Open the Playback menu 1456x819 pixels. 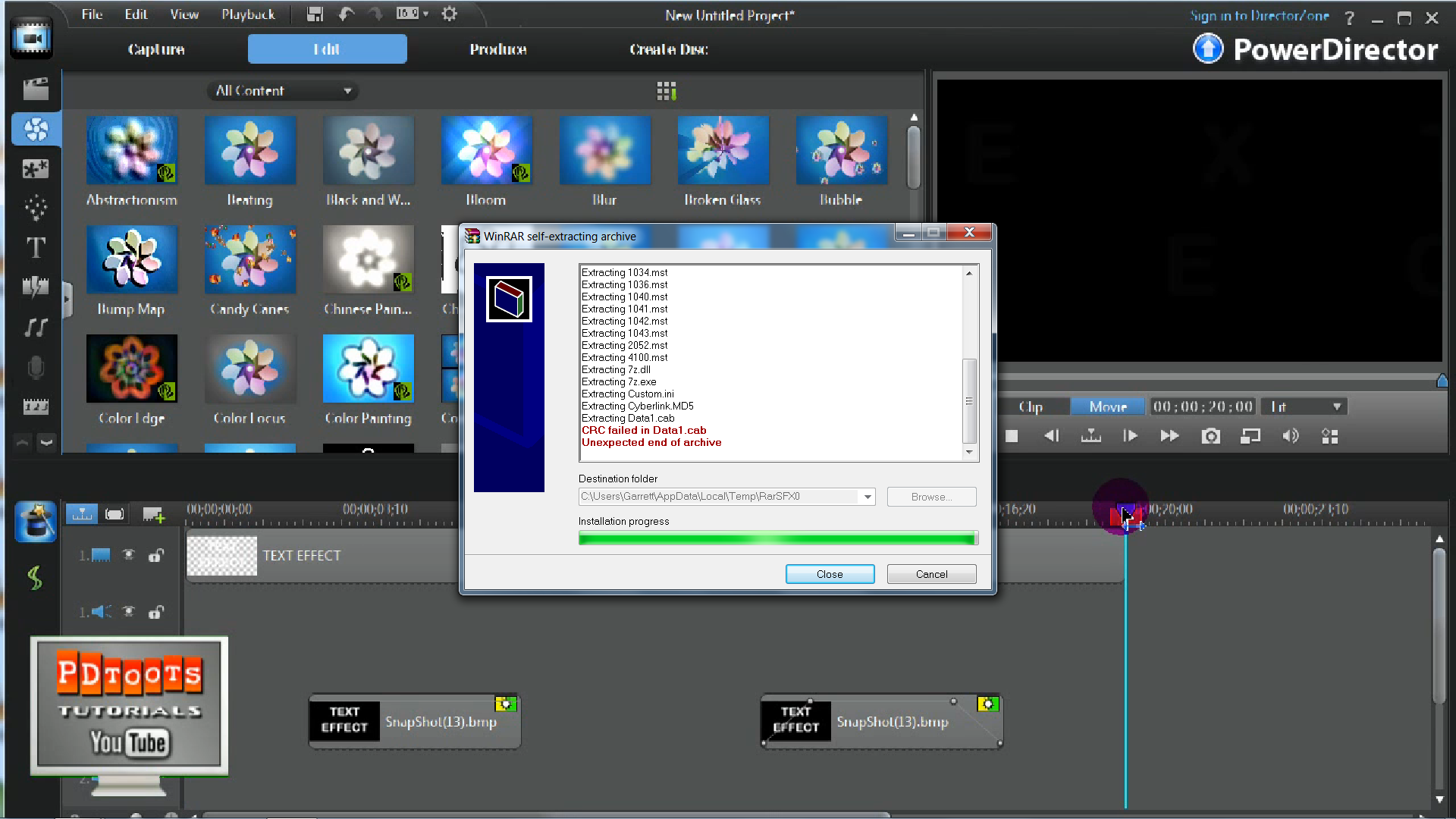(x=248, y=14)
